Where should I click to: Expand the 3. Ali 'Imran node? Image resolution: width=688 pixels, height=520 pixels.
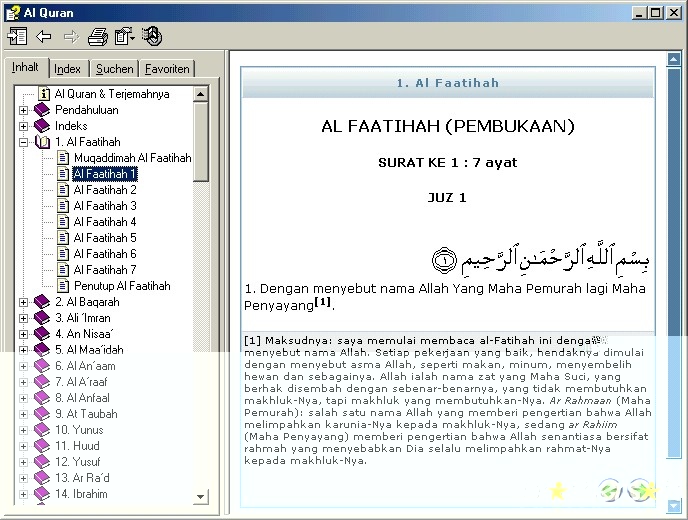24,318
